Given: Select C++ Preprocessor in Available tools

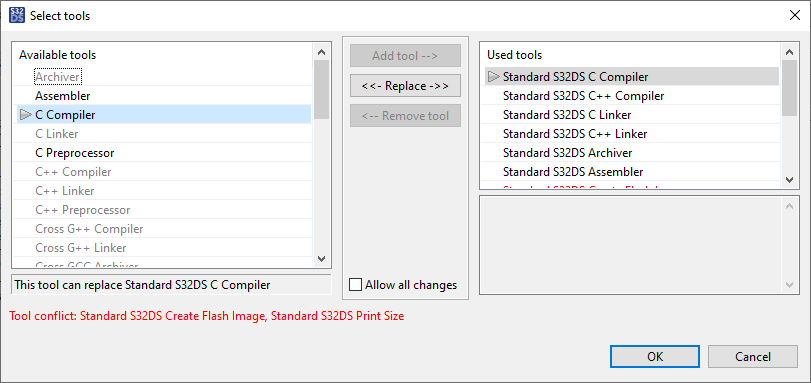Looking at the screenshot, I should pos(83,210).
